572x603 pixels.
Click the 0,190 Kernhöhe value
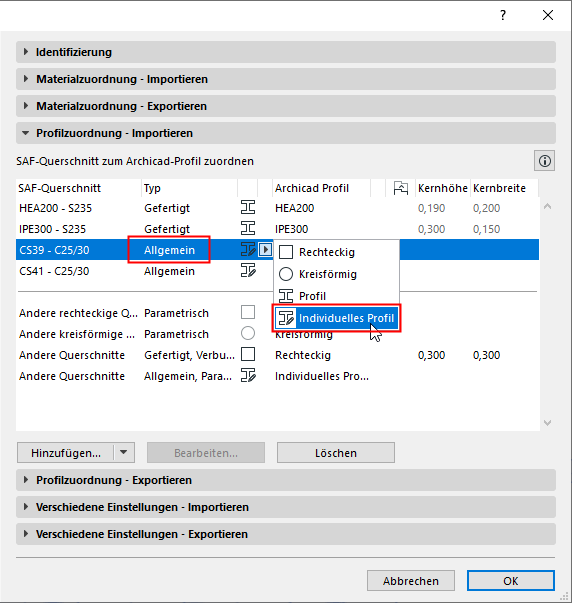pos(431,208)
